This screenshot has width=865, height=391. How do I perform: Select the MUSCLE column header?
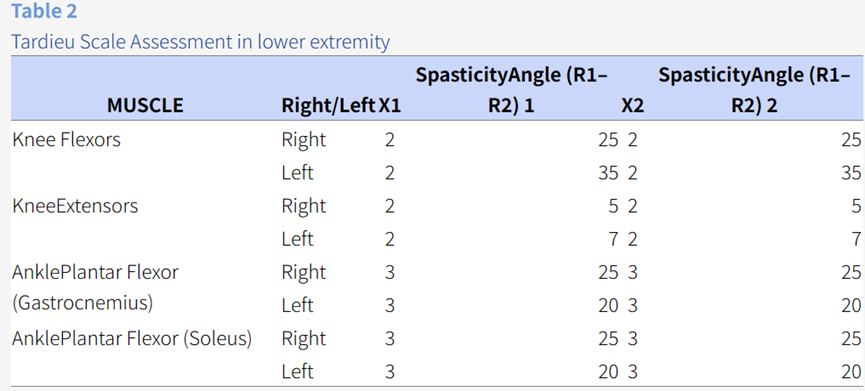point(145,105)
